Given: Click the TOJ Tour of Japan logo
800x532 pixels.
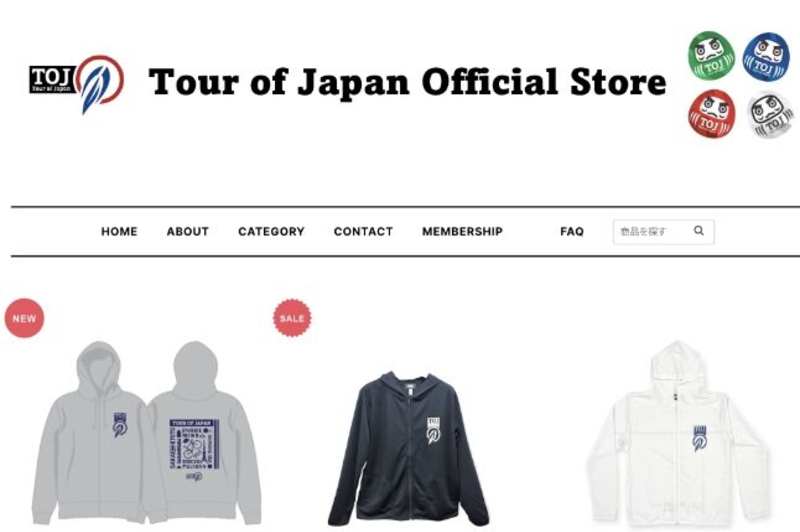Looking at the screenshot, I should pos(77,83).
